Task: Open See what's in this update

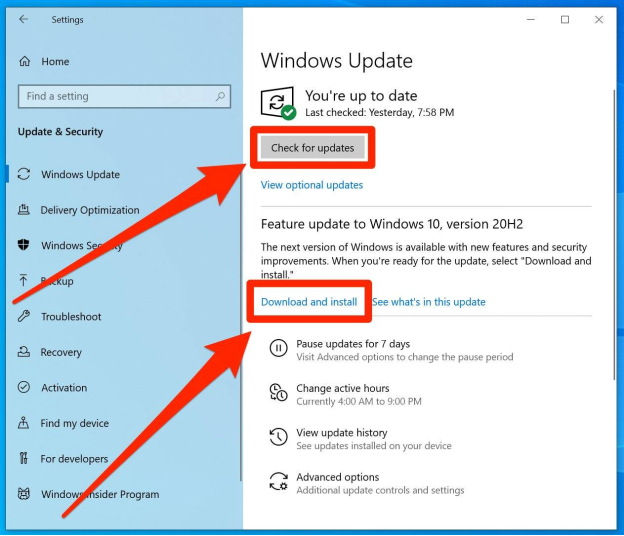Action: (429, 302)
